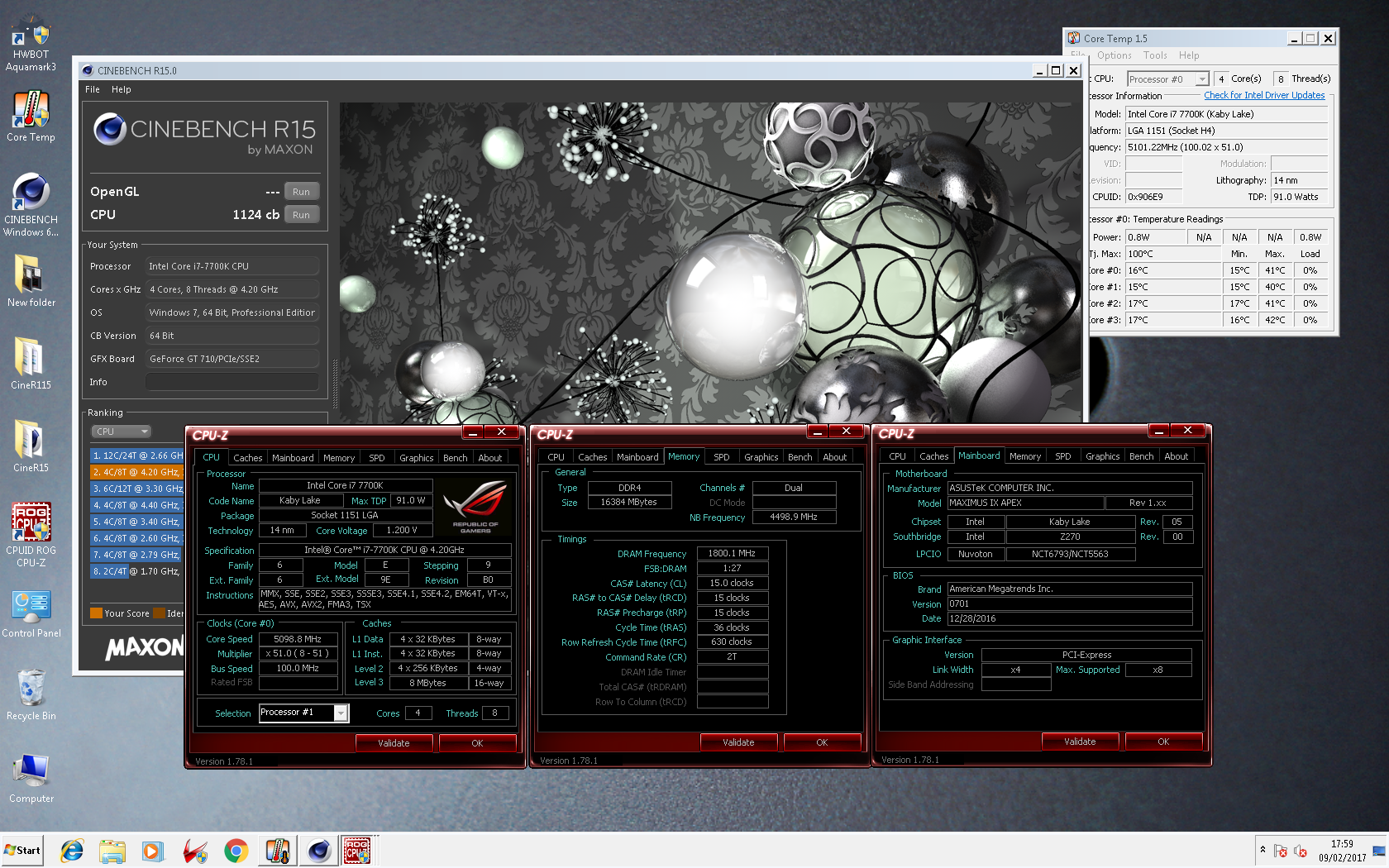This screenshot has width=1389, height=868.
Task: Click the Cinebench logo sphere icon
Action: [x=109, y=129]
